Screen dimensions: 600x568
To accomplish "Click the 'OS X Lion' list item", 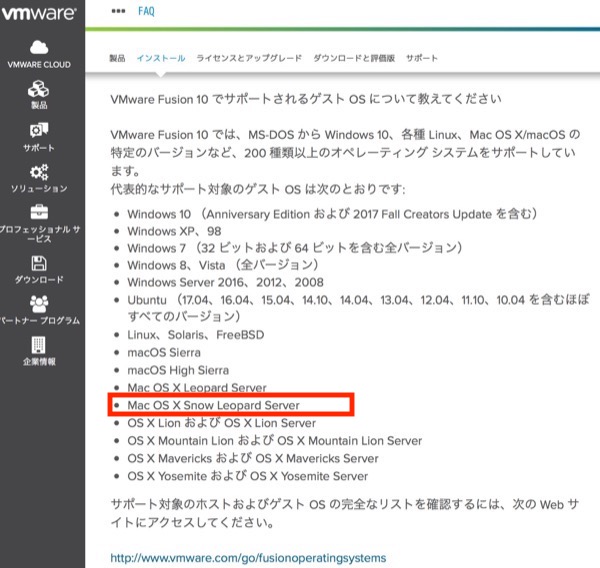I will pos(222,423).
